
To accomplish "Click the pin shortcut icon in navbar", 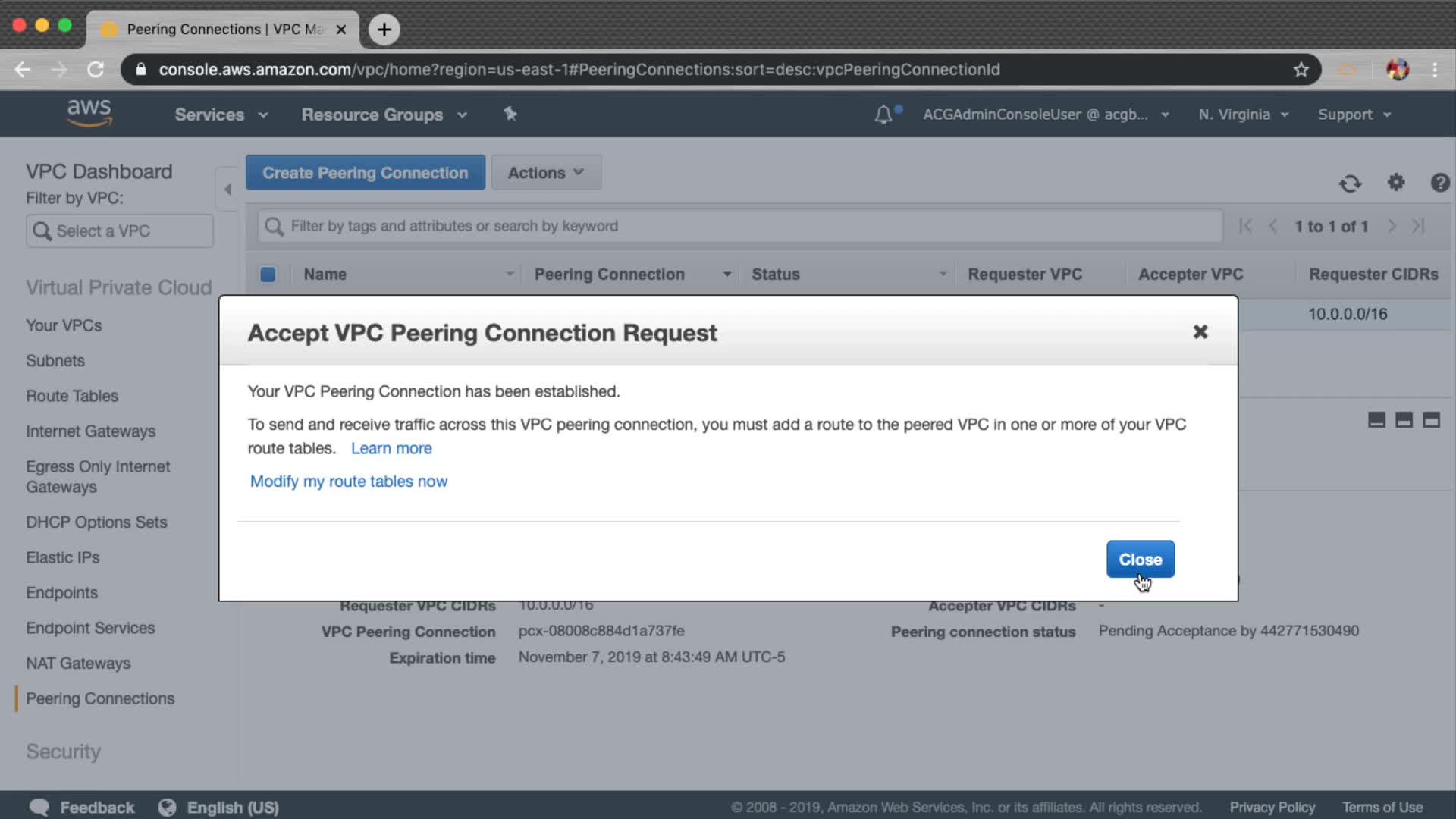I will (x=510, y=114).
